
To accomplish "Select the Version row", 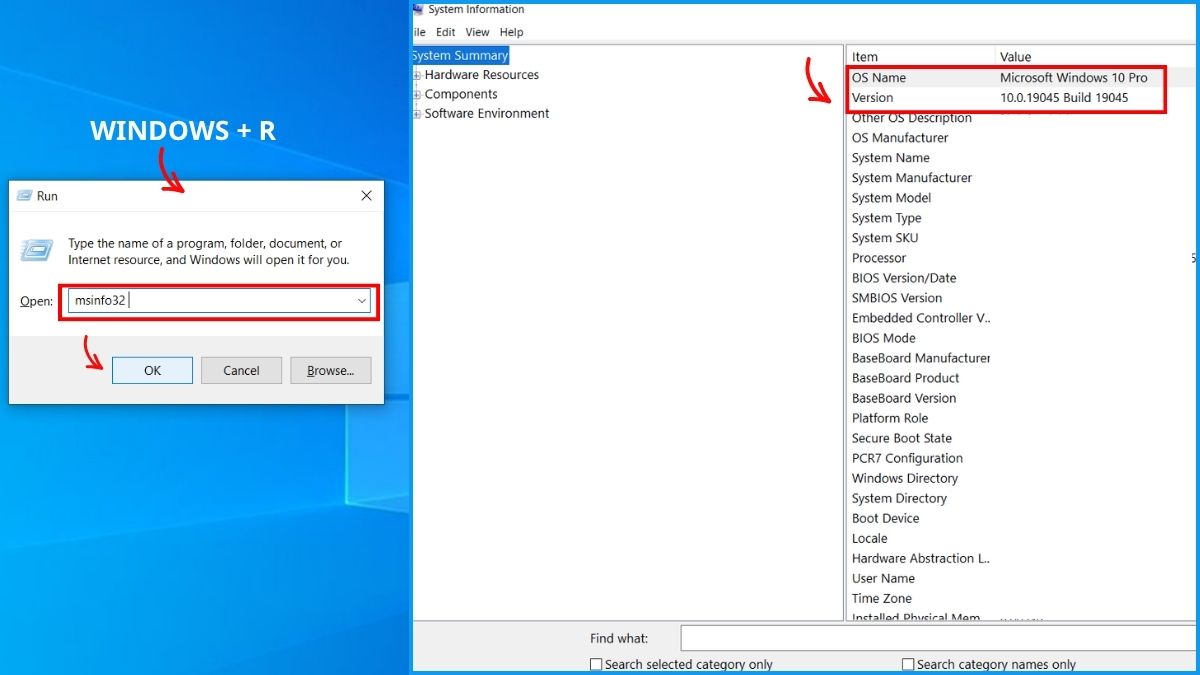I will (1022, 97).
